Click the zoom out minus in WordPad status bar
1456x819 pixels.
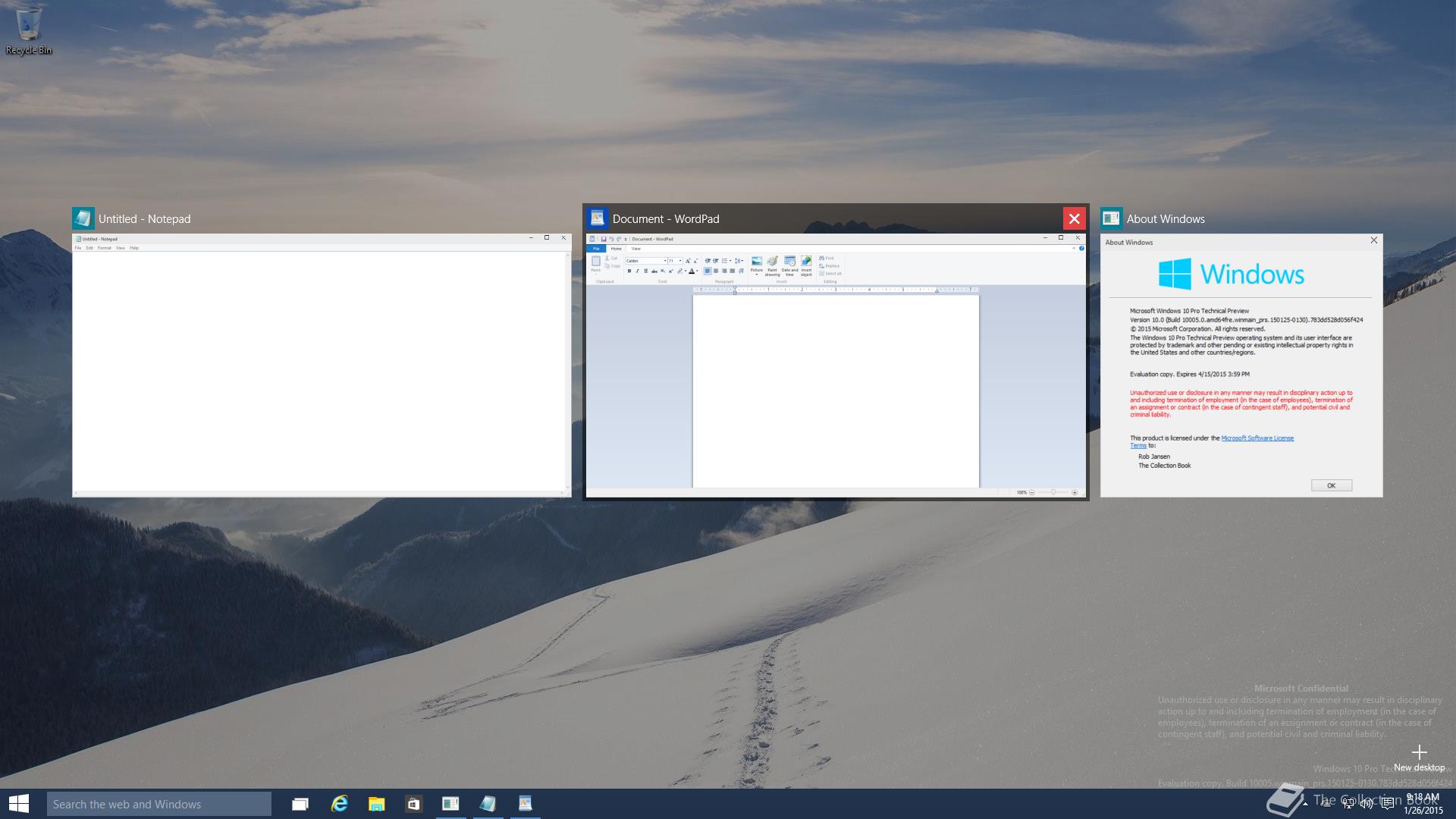(1032, 492)
